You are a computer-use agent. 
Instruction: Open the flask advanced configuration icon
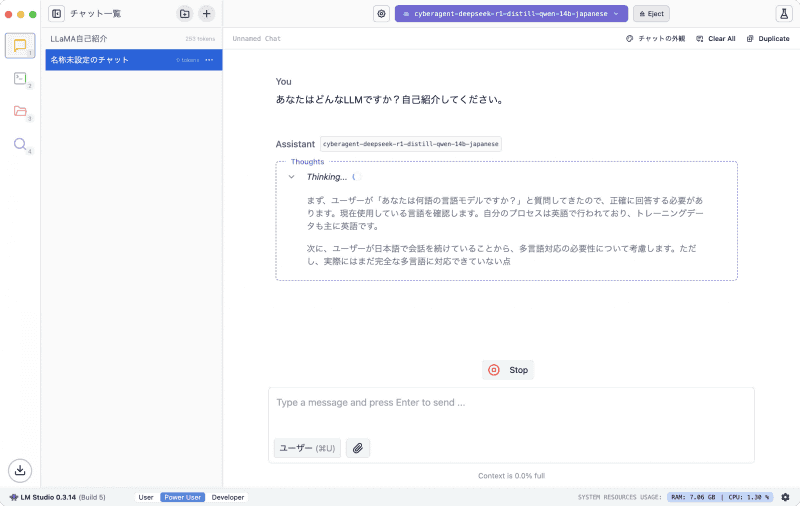[x=784, y=14]
